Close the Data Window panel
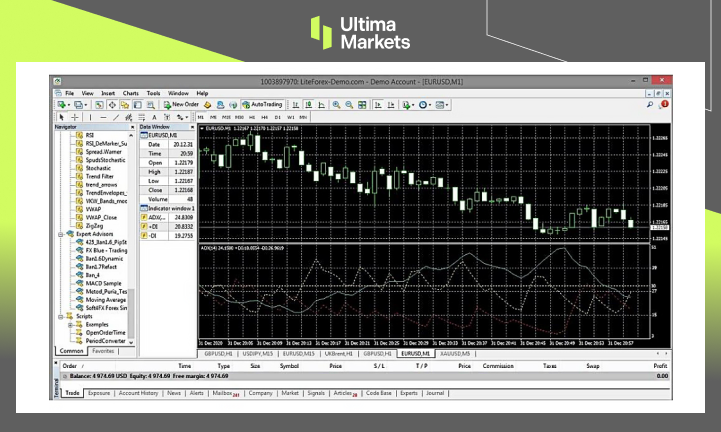The width and height of the screenshot is (721, 432). tap(192, 127)
